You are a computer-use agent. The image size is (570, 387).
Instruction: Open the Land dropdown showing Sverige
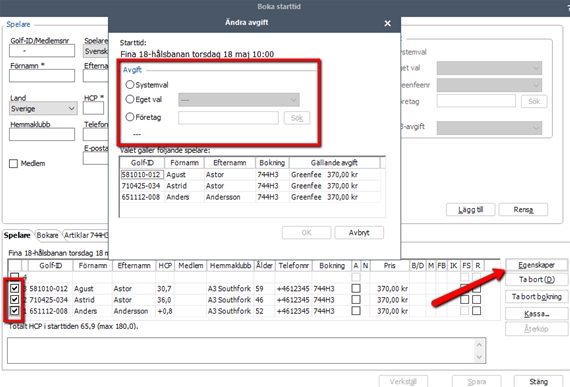[x=43, y=108]
